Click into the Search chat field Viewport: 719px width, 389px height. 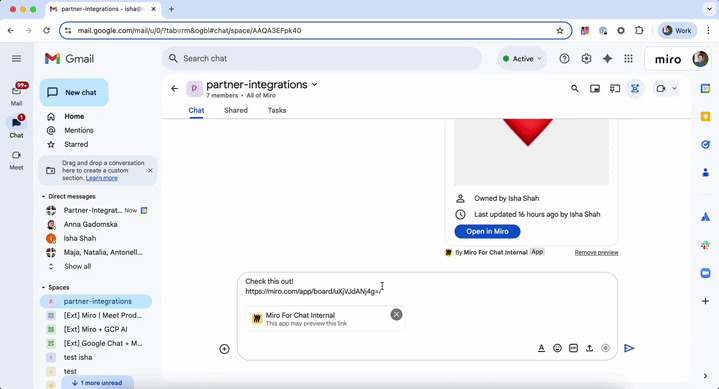click(x=321, y=59)
